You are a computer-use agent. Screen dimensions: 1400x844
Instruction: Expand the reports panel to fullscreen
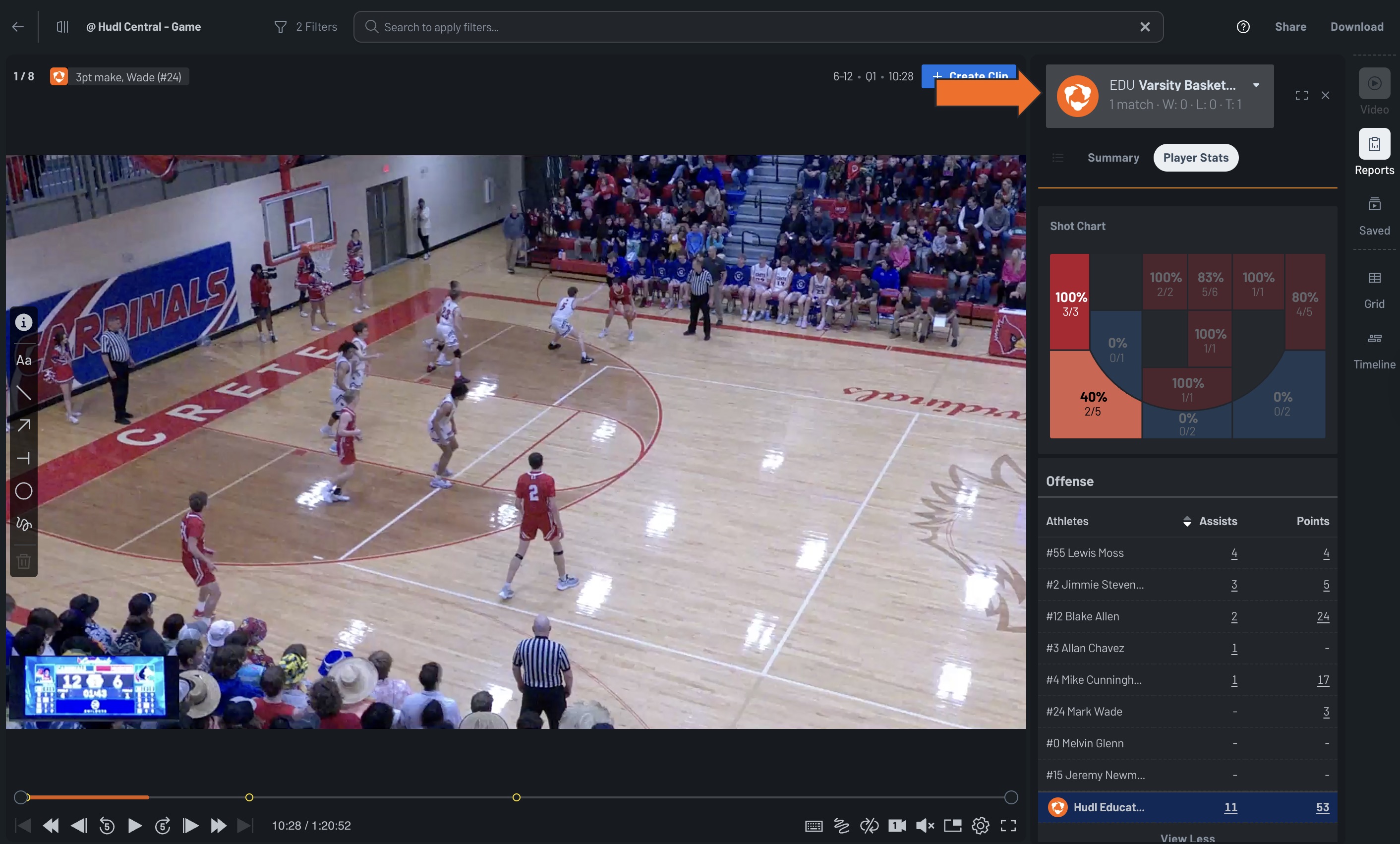click(1302, 95)
